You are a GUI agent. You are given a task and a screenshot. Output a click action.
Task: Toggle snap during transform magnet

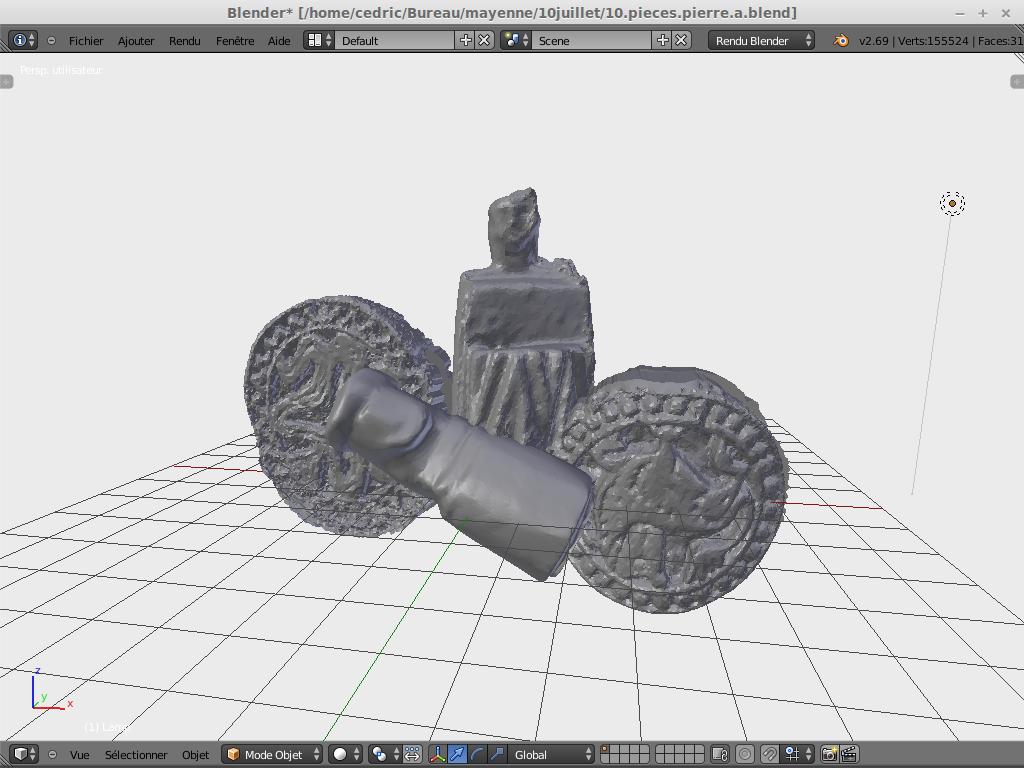point(769,754)
